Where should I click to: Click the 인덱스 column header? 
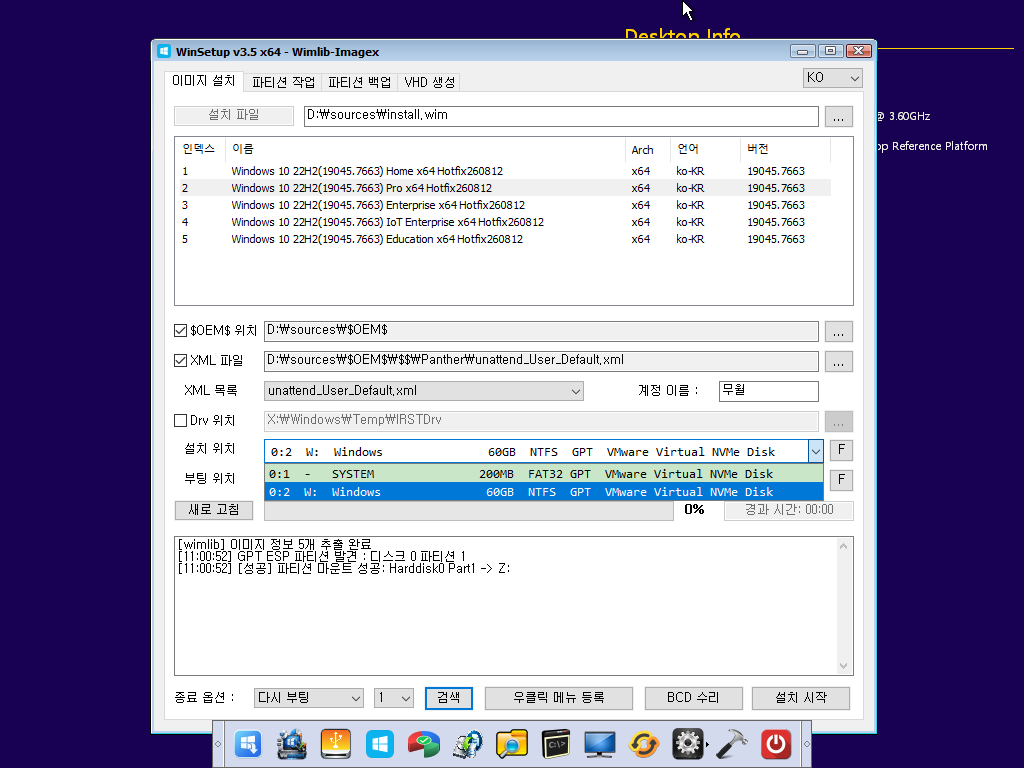click(200, 149)
